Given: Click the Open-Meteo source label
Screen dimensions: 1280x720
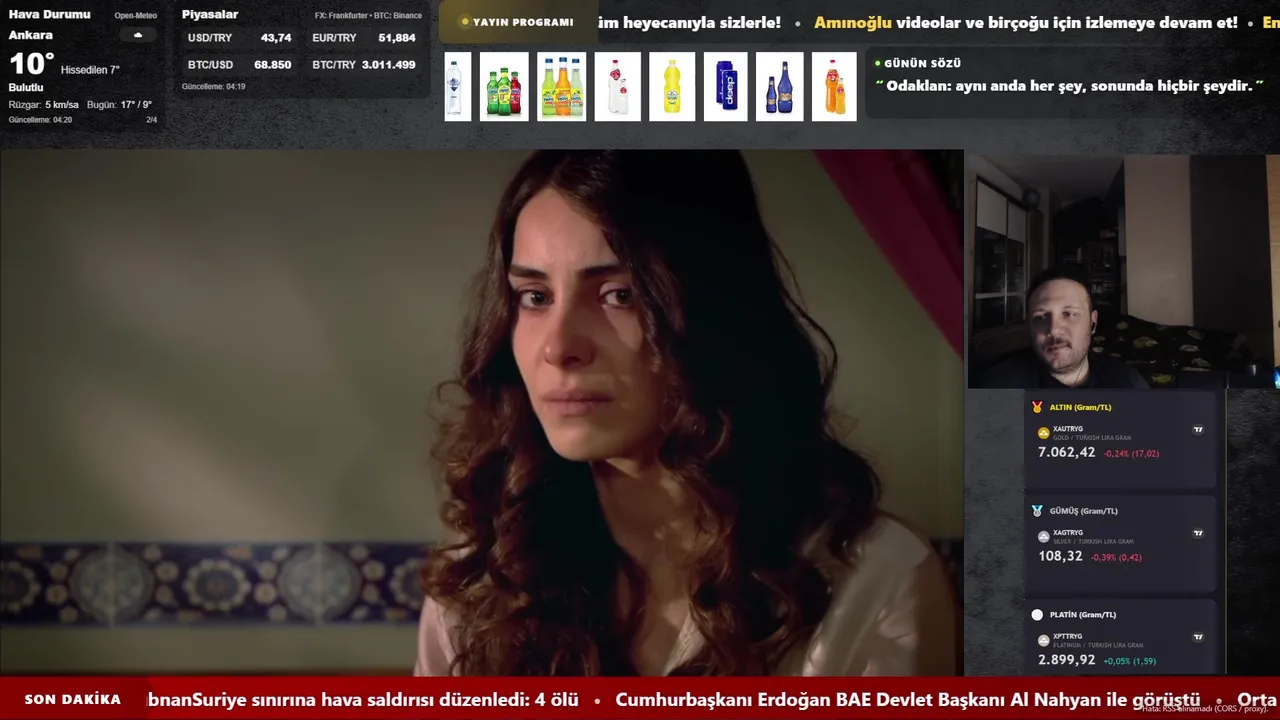Looking at the screenshot, I should click(x=136, y=16).
